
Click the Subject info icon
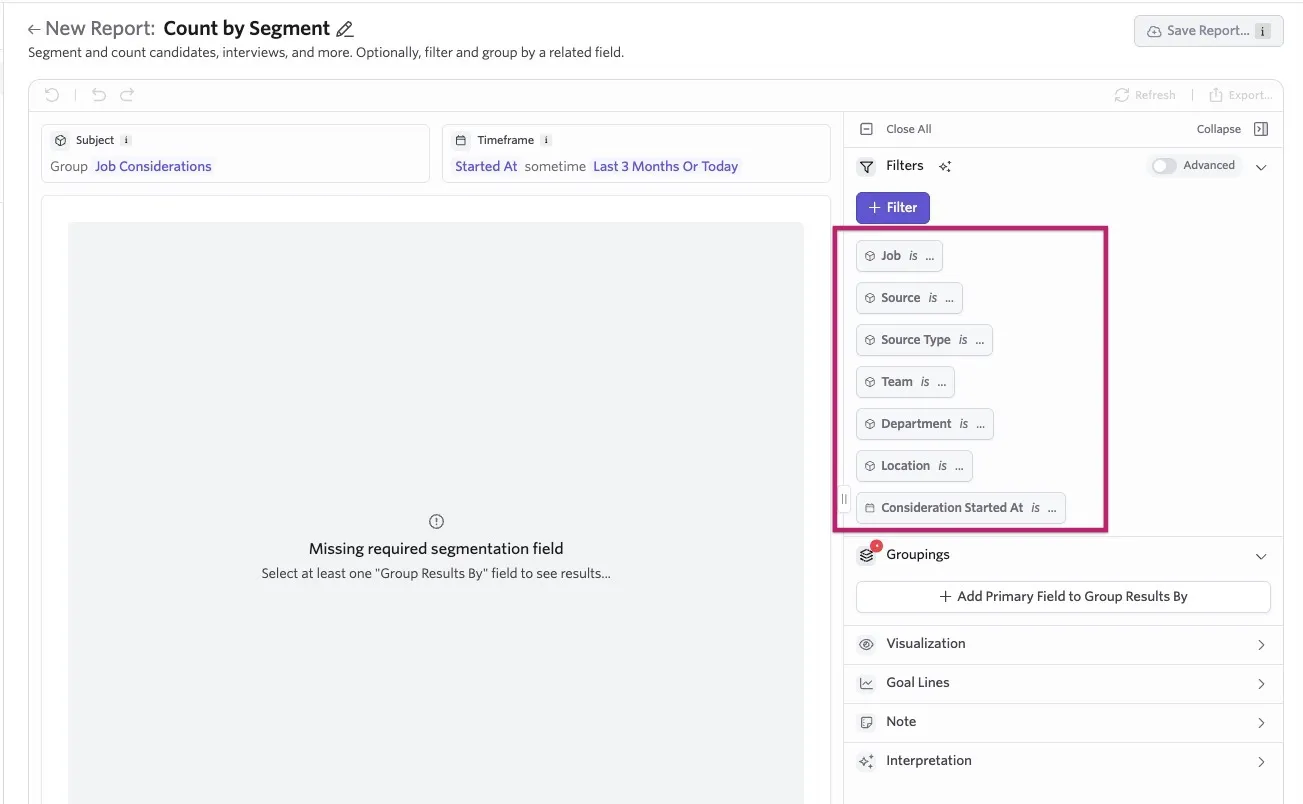[126, 140]
